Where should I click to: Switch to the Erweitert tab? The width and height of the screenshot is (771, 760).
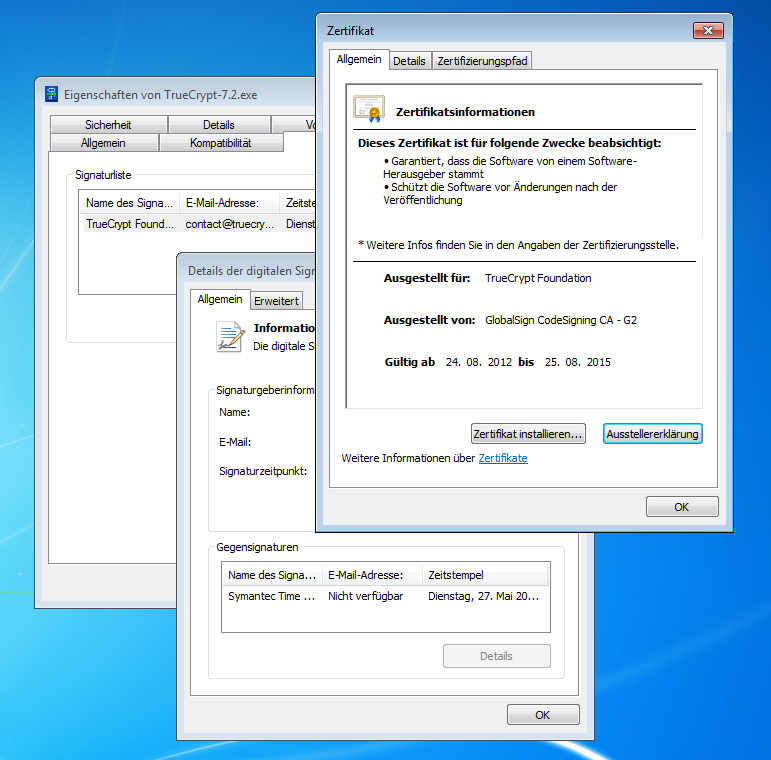[276, 301]
